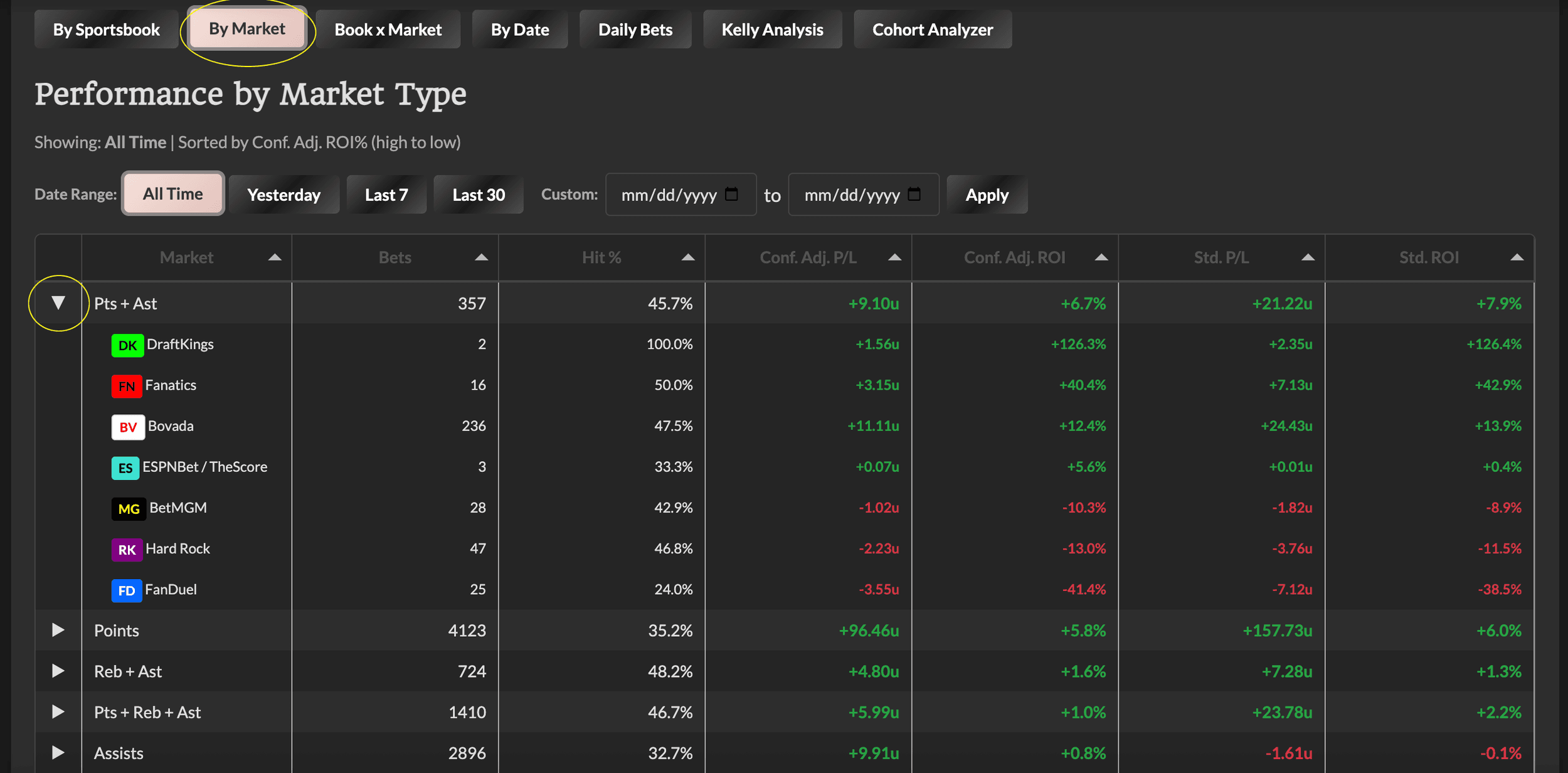Screen dimensions: 1568x773
Task: Open the Kelly Analysis tab
Action: [772, 29]
